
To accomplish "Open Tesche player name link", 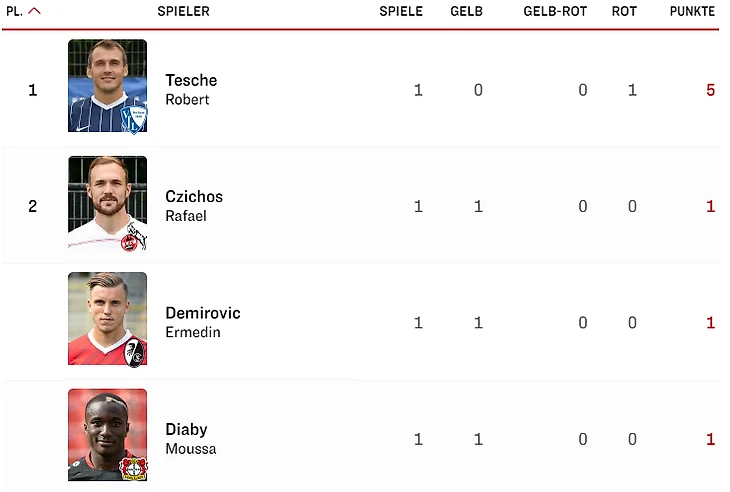I will tap(191, 81).
